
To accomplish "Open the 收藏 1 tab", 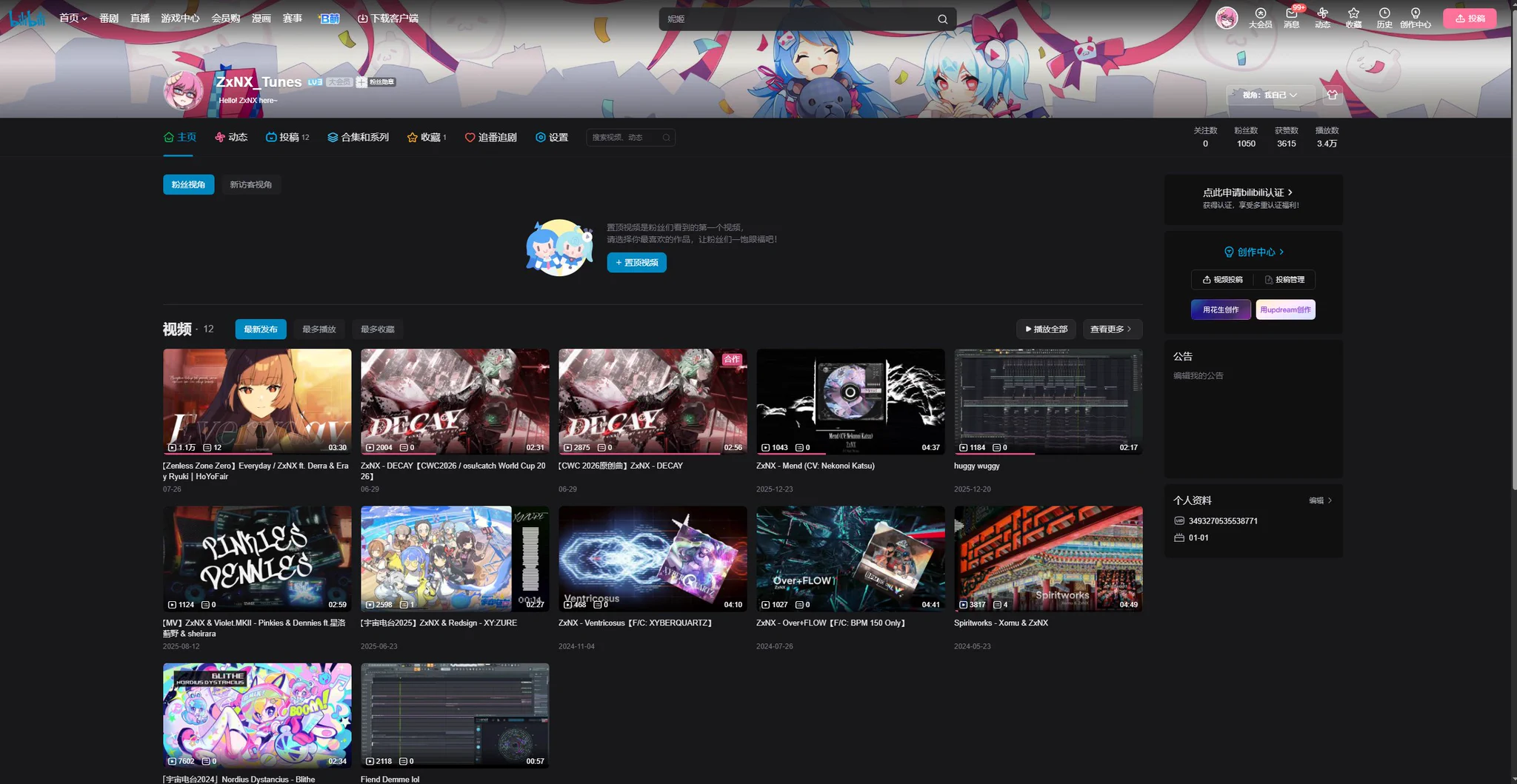I will (x=427, y=138).
